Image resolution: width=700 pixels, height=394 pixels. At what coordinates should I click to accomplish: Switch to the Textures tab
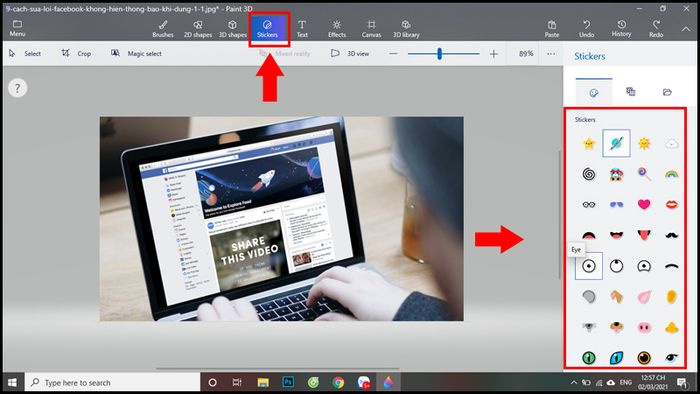coord(630,92)
